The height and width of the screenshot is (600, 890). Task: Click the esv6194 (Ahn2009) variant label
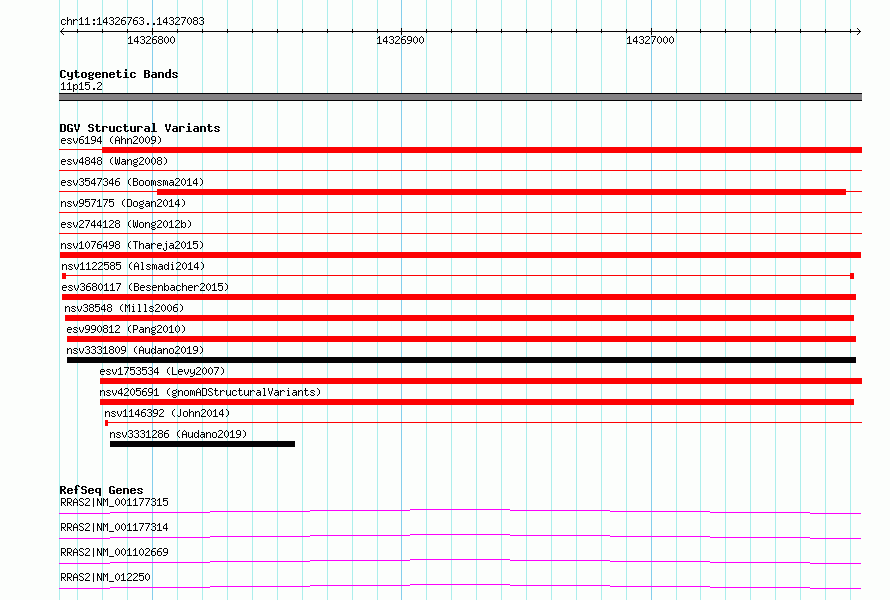(111, 140)
